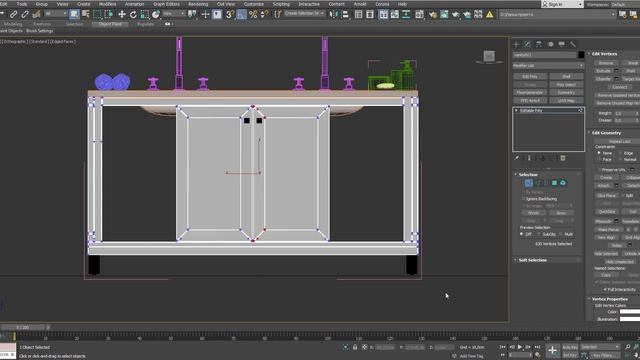Click the vertex Color swatch

pyautogui.click(x=630, y=312)
